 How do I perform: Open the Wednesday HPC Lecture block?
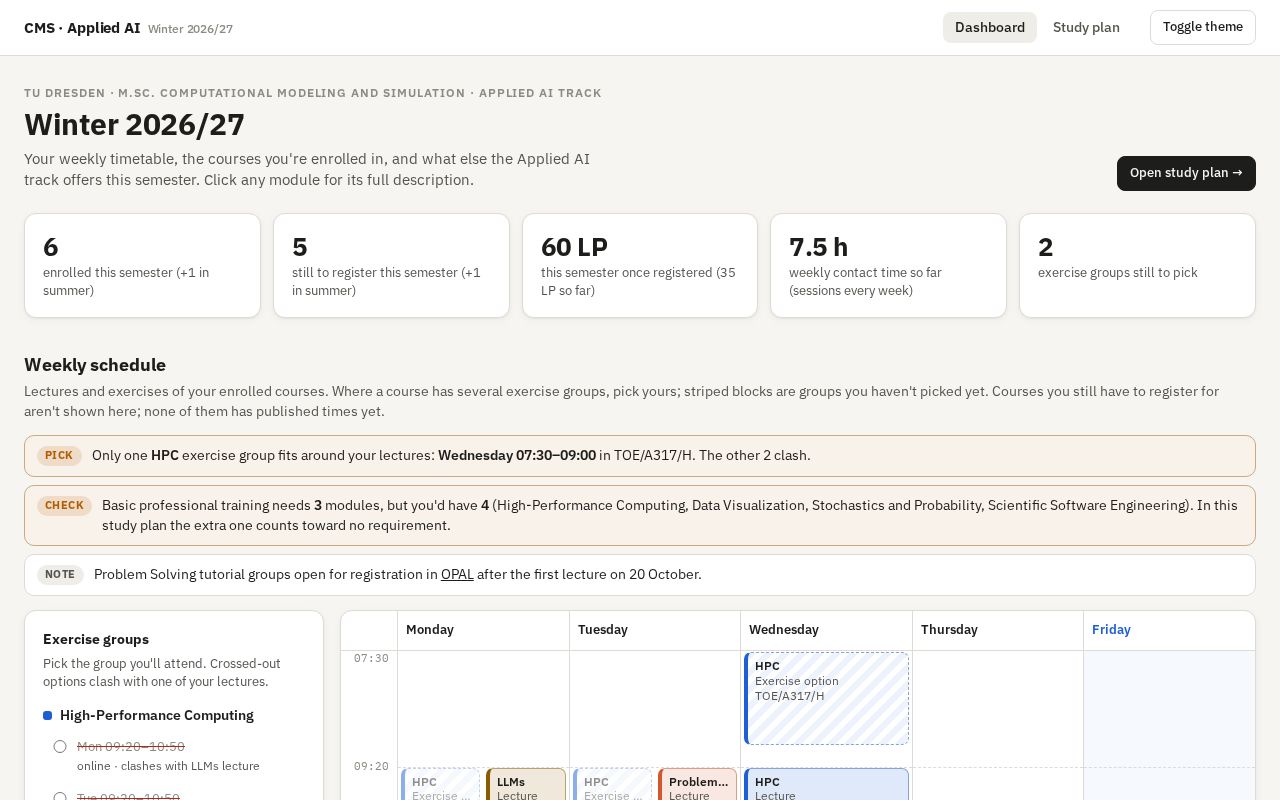tap(826, 785)
